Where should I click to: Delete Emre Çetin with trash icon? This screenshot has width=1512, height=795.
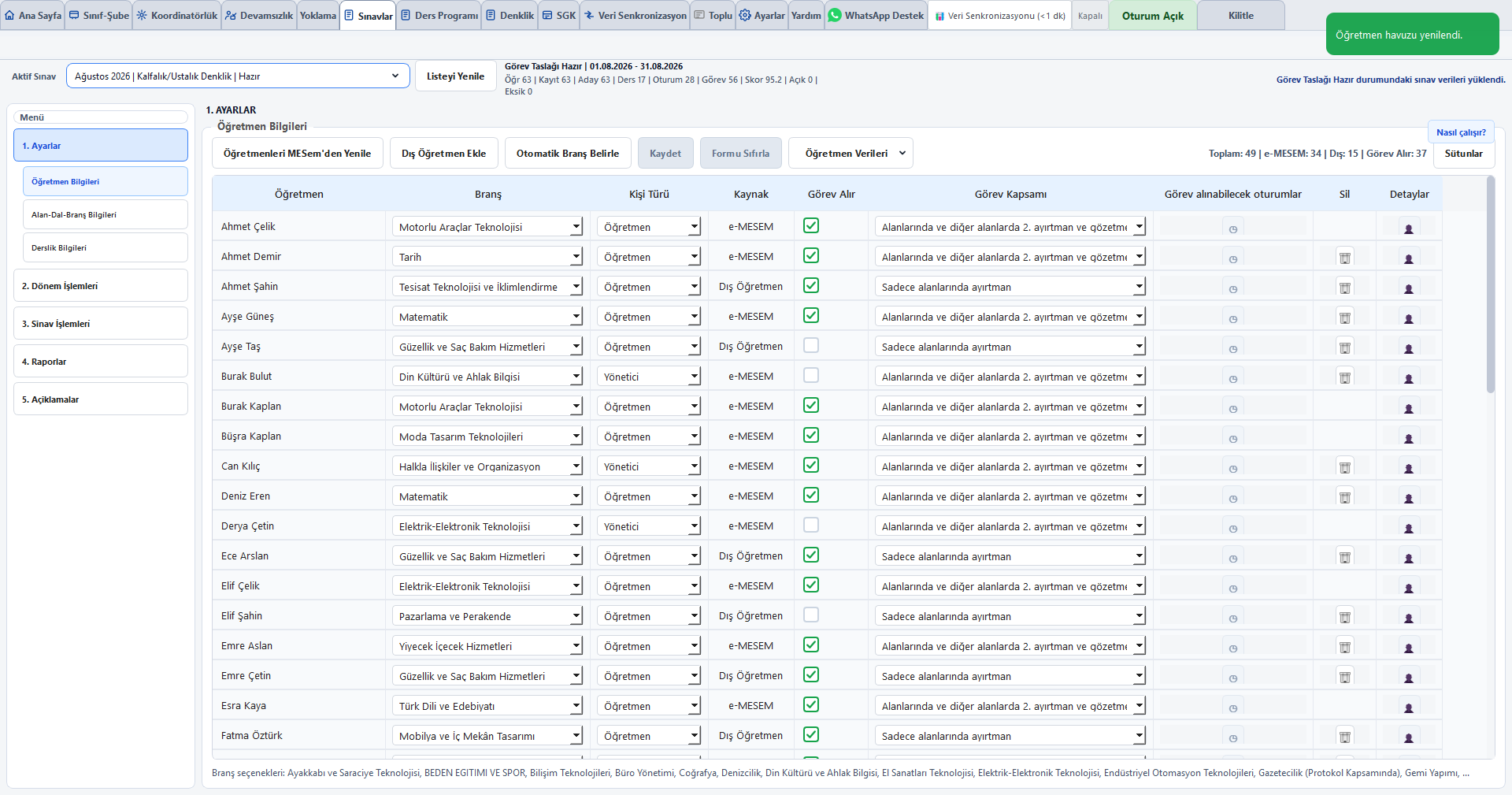point(1345,676)
